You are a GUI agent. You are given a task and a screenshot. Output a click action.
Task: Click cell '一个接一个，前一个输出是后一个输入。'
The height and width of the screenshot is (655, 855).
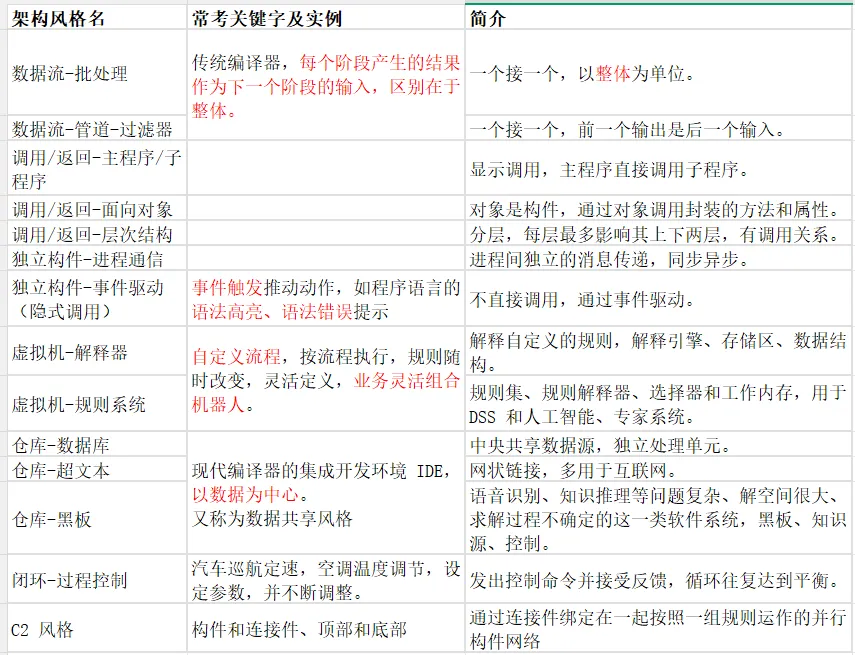pos(658,128)
